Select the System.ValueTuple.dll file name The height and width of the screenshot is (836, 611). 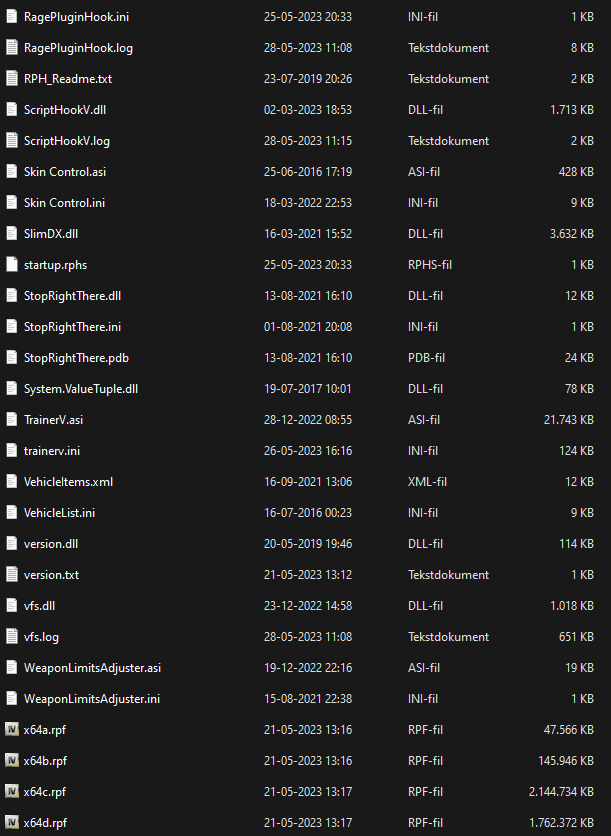(x=80, y=389)
